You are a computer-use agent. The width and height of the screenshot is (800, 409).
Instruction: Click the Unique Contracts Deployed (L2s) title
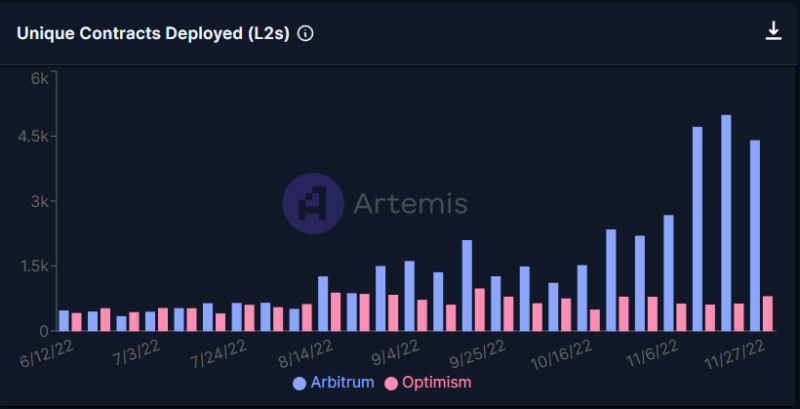coord(153,33)
